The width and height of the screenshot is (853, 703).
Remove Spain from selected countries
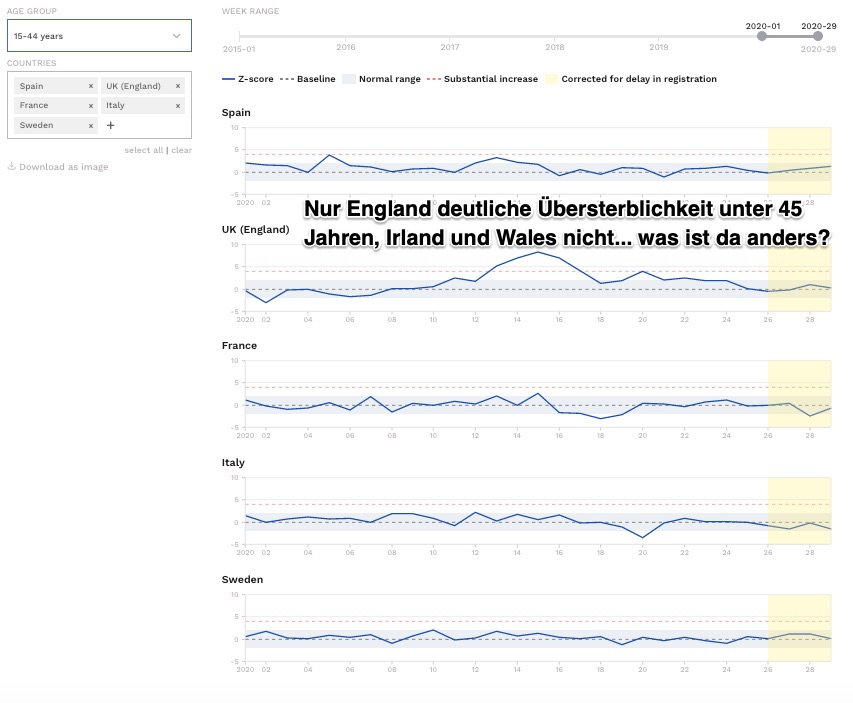[91, 86]
